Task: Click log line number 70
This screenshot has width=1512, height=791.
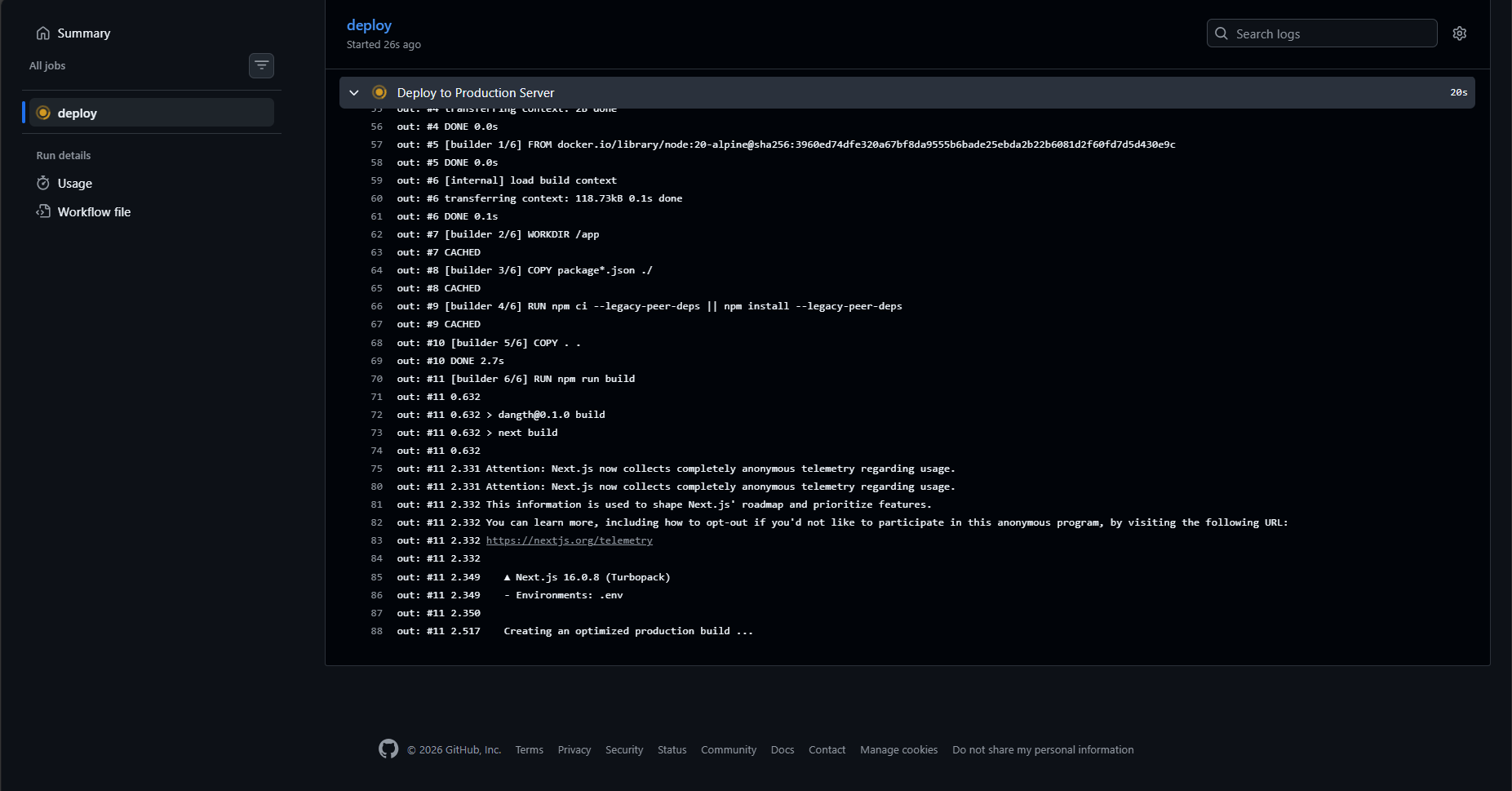Action: point(376,379)
